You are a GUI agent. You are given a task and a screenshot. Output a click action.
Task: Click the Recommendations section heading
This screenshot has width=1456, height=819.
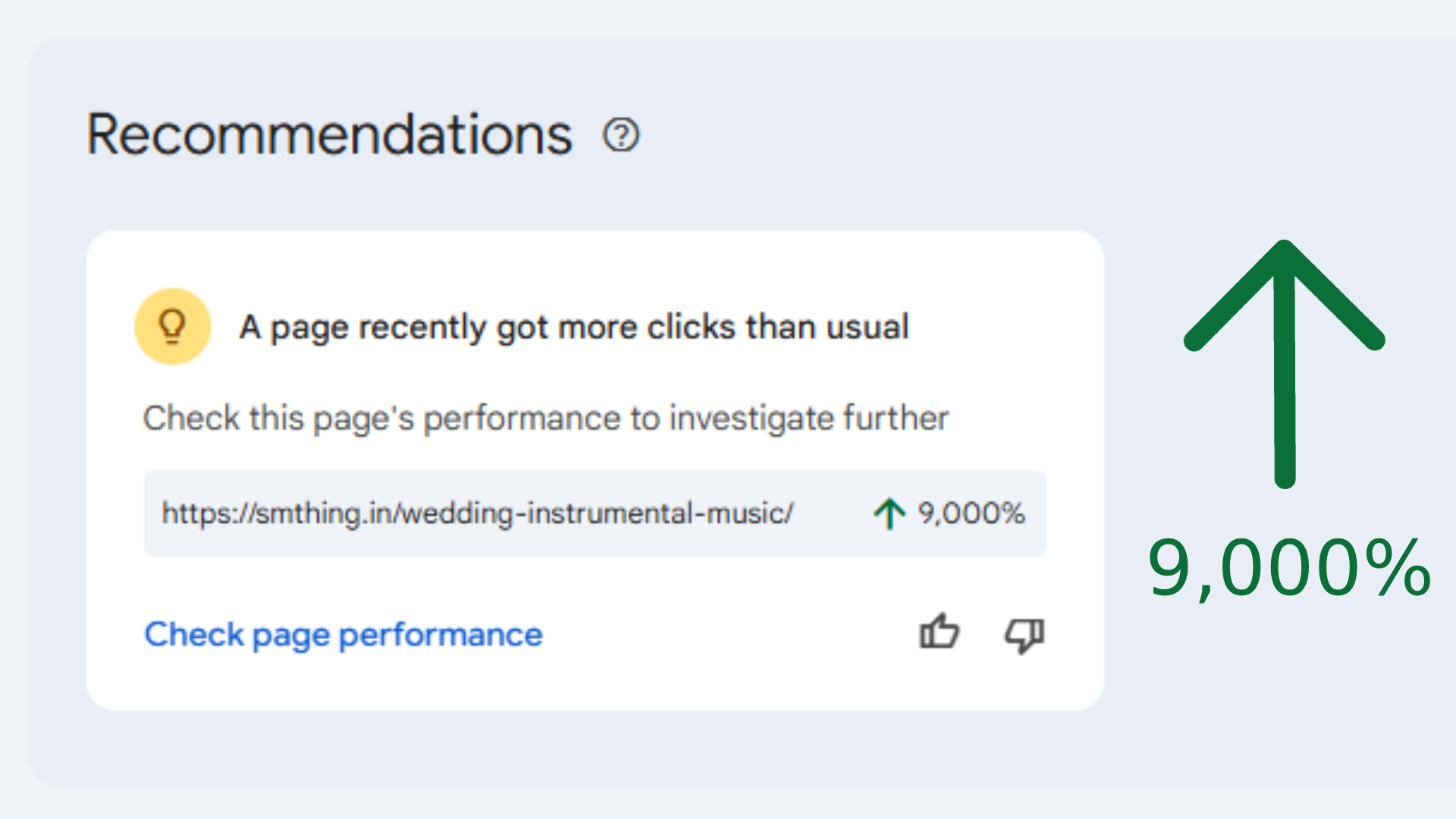(329, 135)
